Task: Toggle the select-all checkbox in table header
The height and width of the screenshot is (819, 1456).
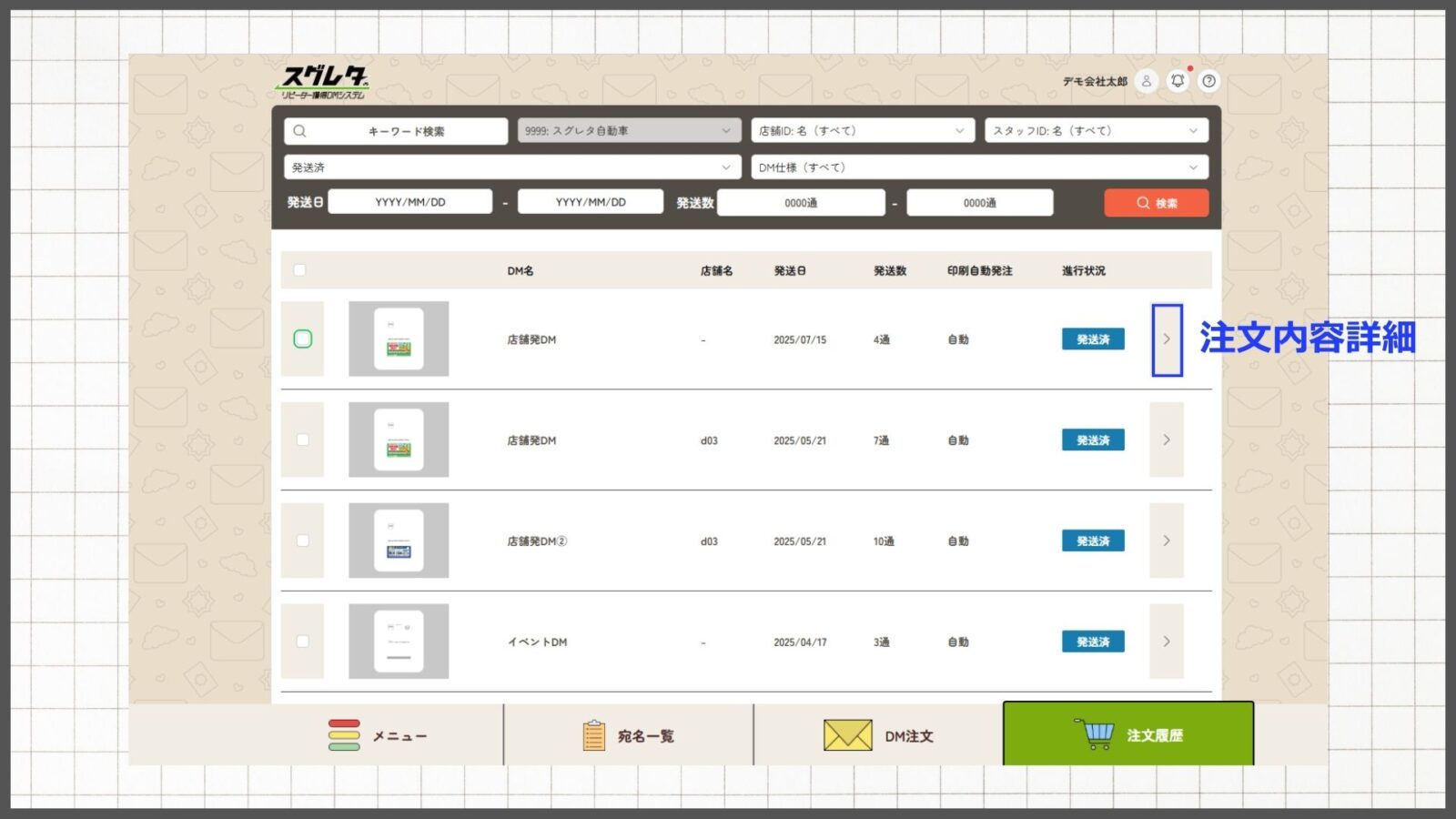Action: [x=300, y=270]
